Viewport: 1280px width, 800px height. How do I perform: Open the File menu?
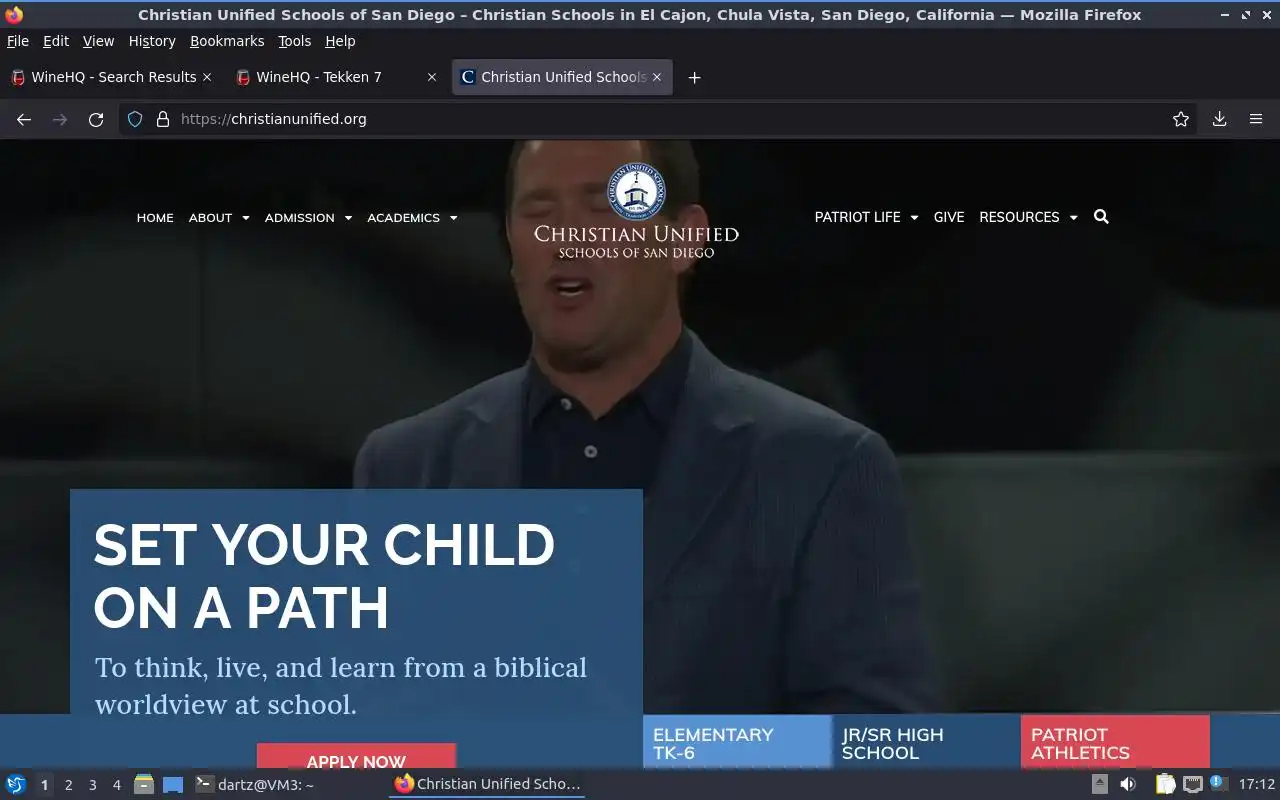click(18, 41)
